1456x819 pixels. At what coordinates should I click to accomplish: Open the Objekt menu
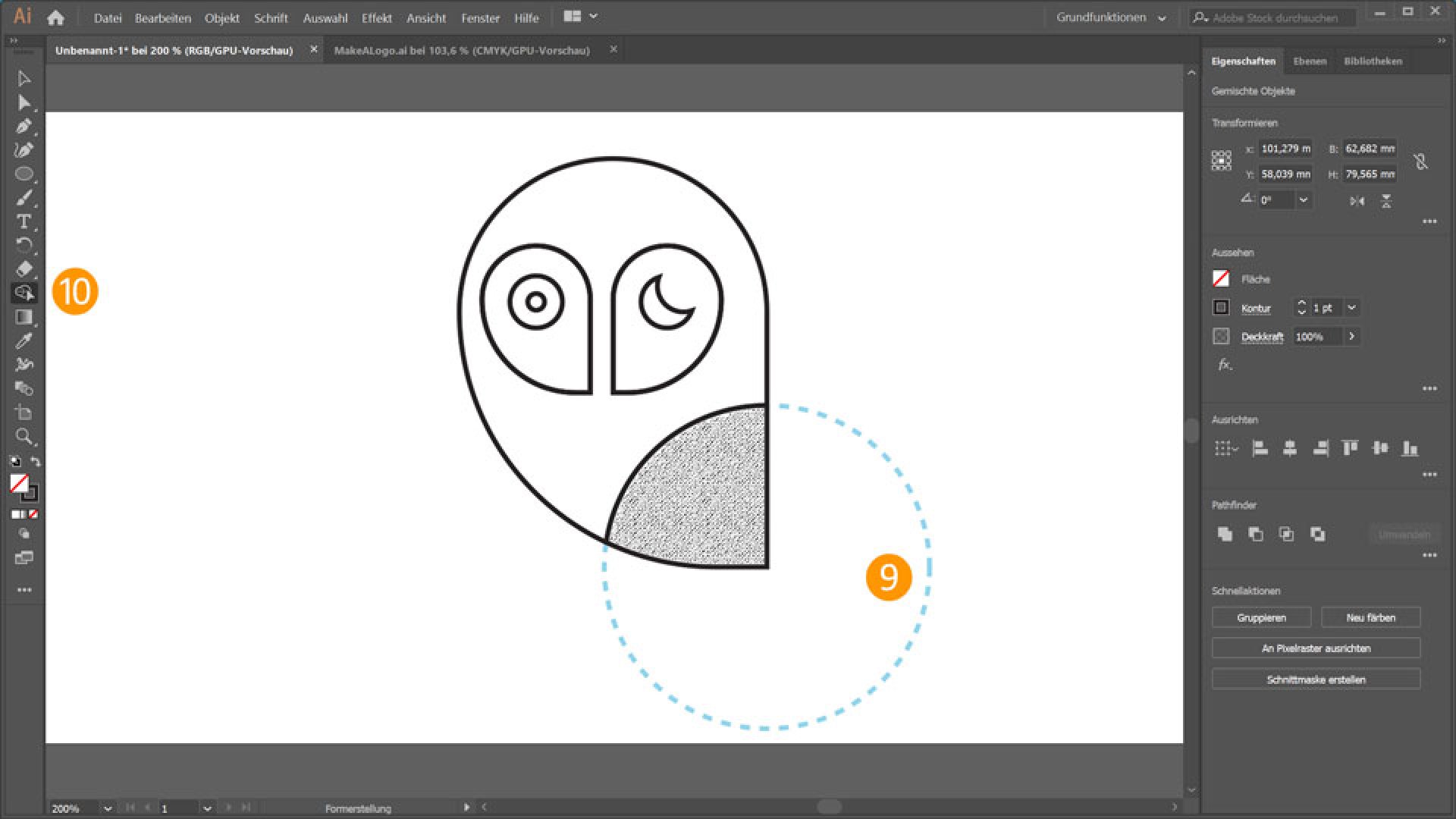pos(221,17)
